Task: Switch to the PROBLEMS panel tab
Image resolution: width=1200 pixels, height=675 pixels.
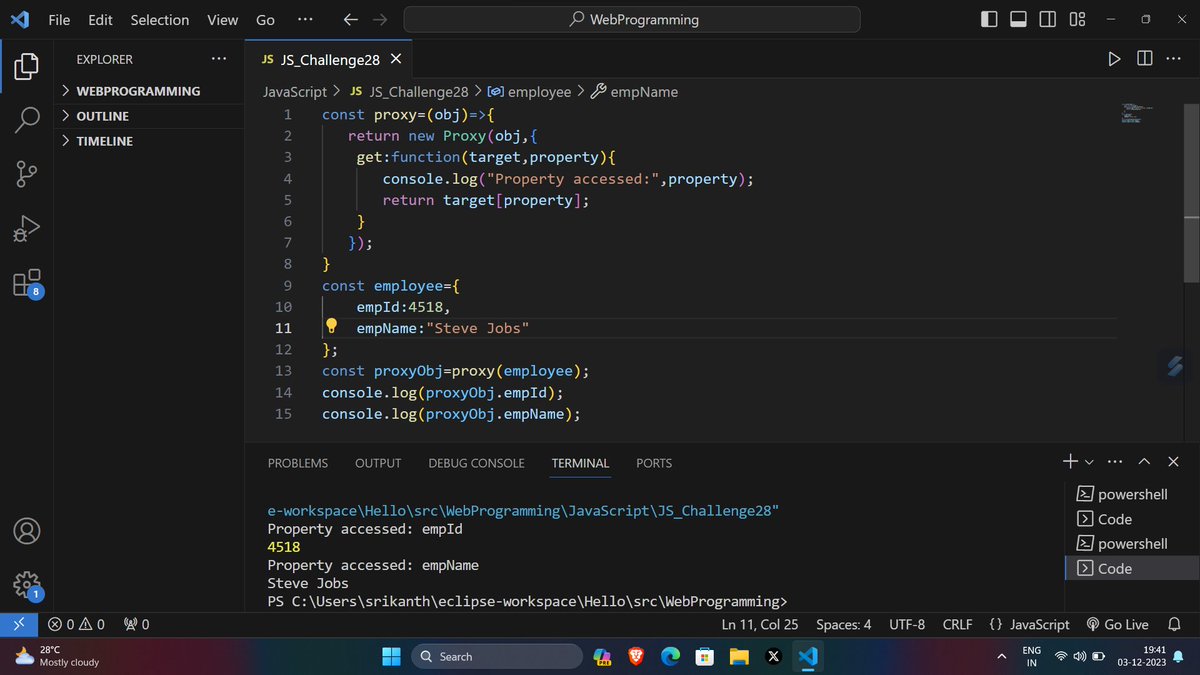Action: (x=298, y=463)
